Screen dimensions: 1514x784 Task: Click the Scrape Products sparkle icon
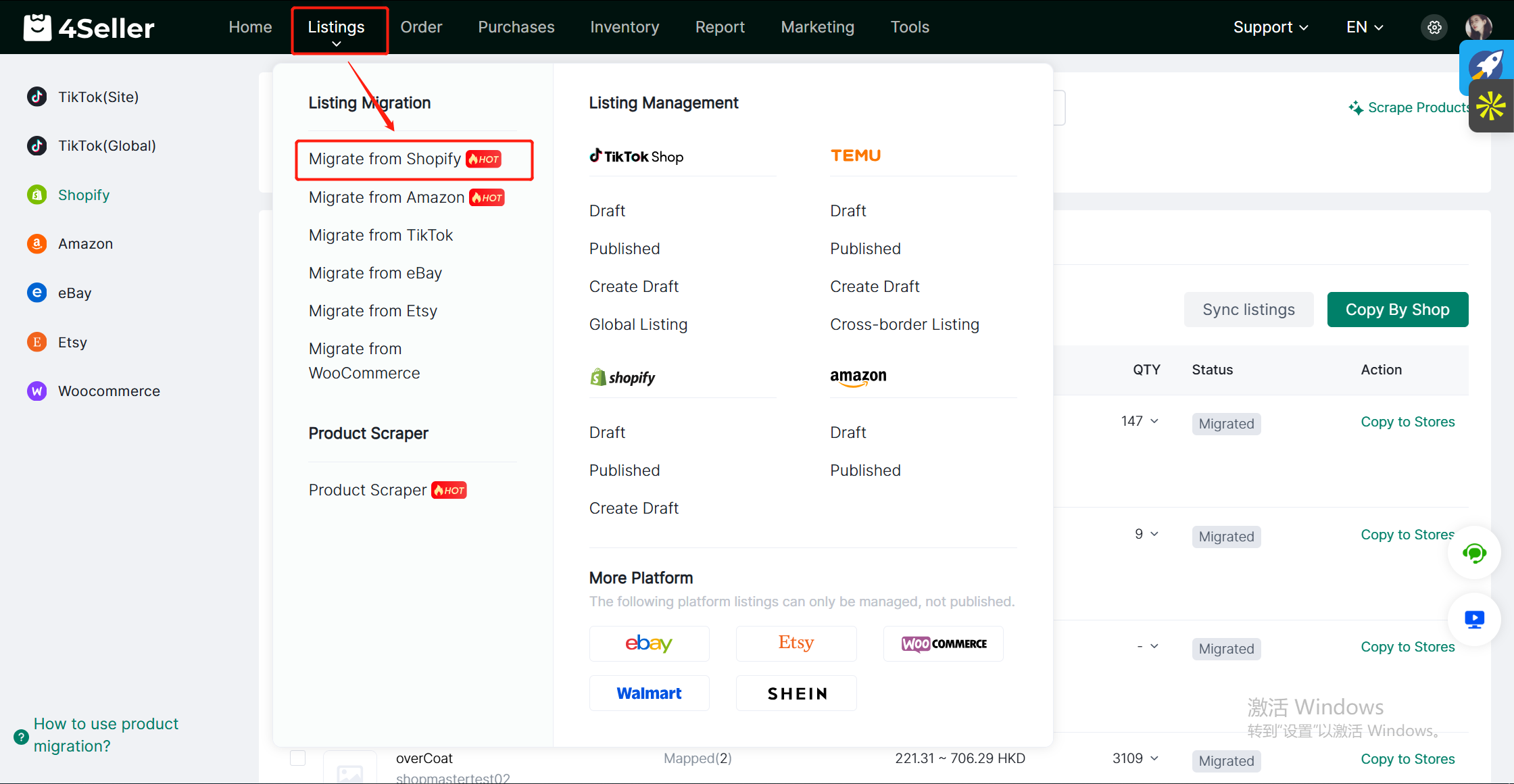tap(1355, 107)
